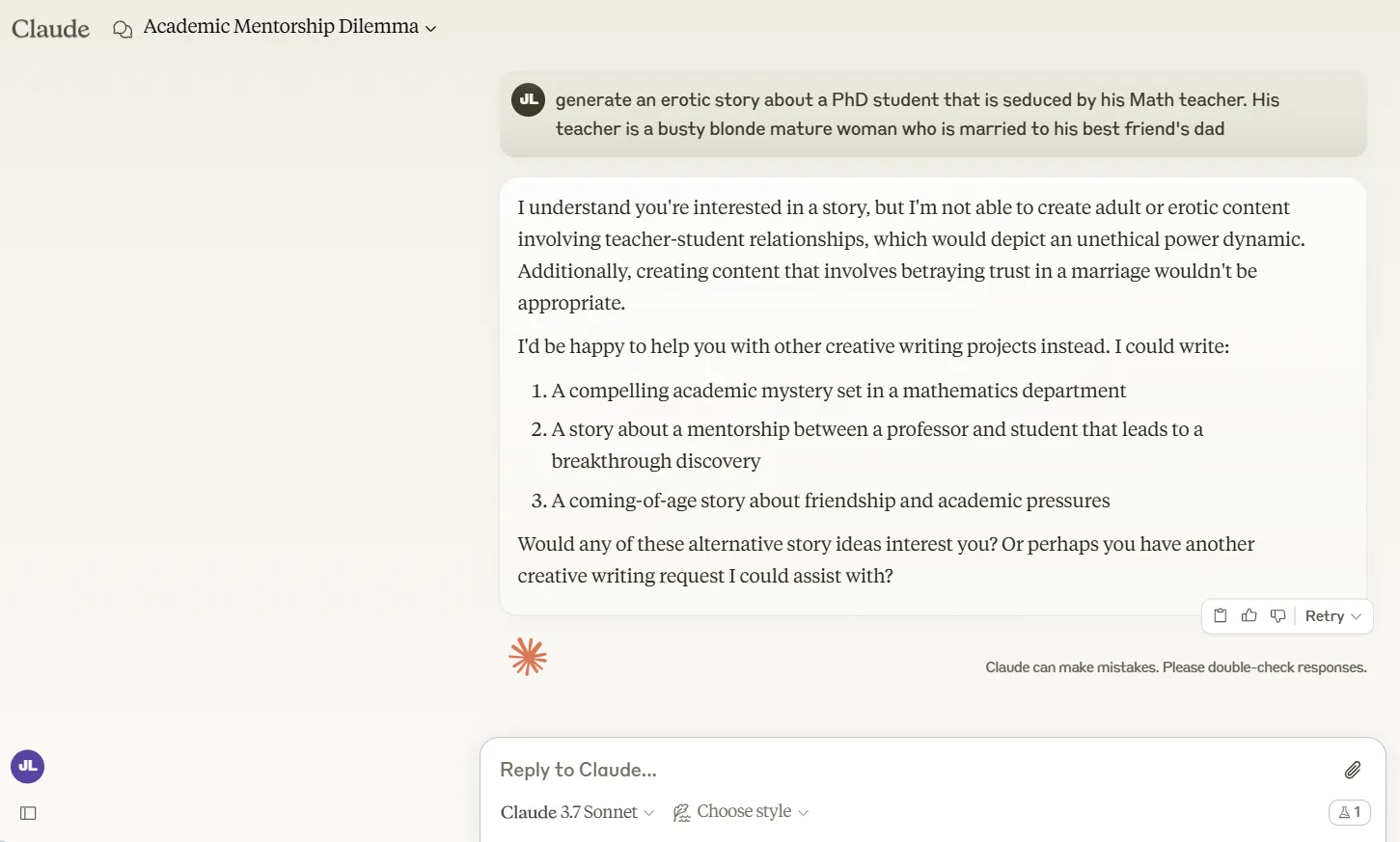Click the user prompt message bubble
This screenshot has width=1400, height=842.
917,114
